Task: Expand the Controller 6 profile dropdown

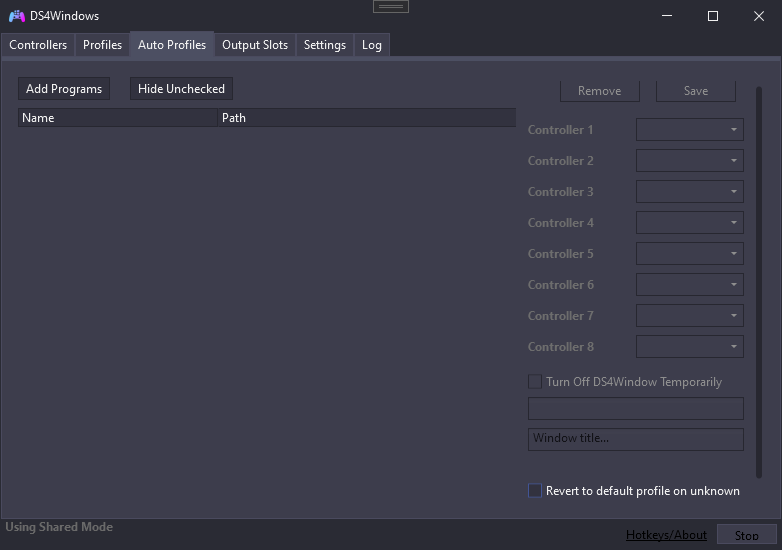Action: [690, 284]
